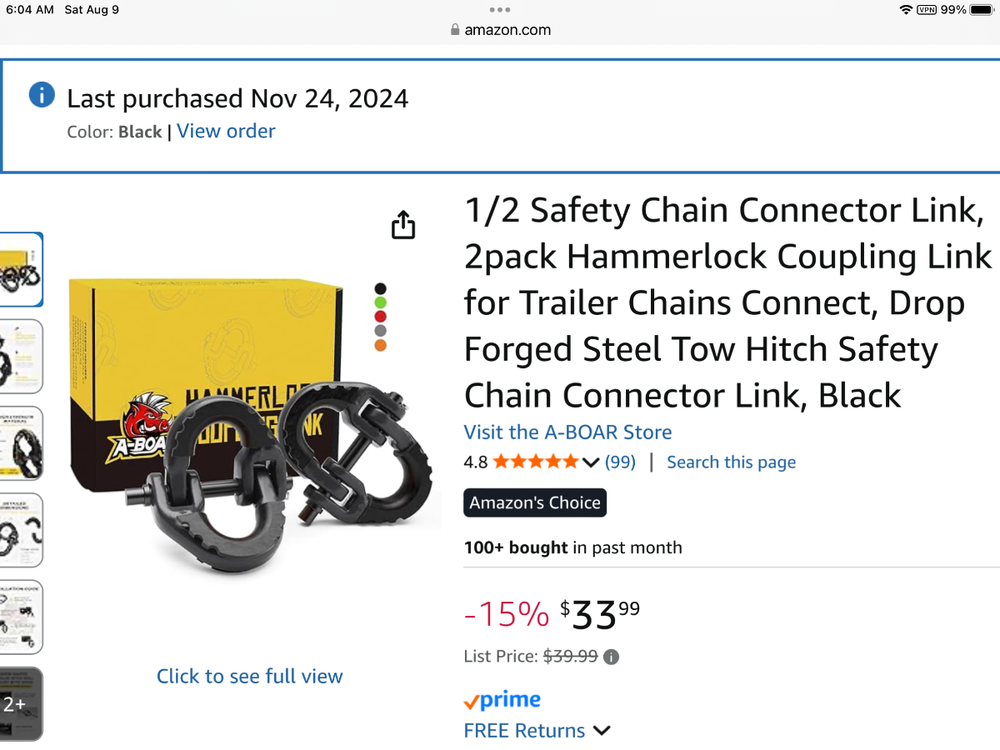Click the info icon next to List Price
This screenshot has height=750, width=1000.
611,657
